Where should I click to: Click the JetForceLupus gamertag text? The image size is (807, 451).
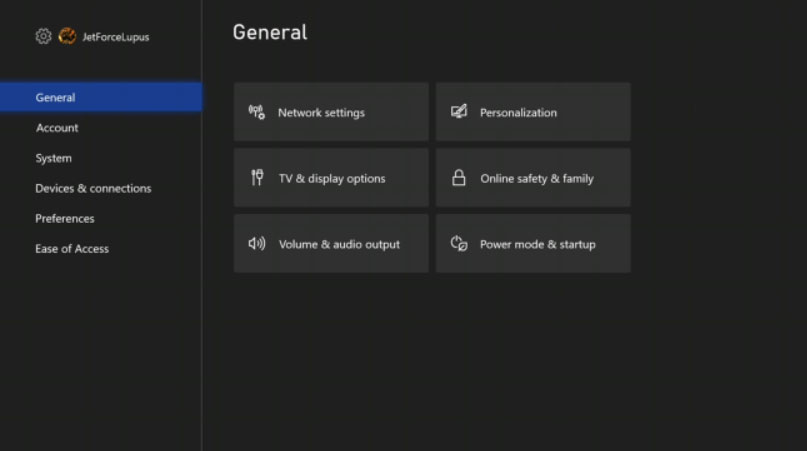coord(116,37)
